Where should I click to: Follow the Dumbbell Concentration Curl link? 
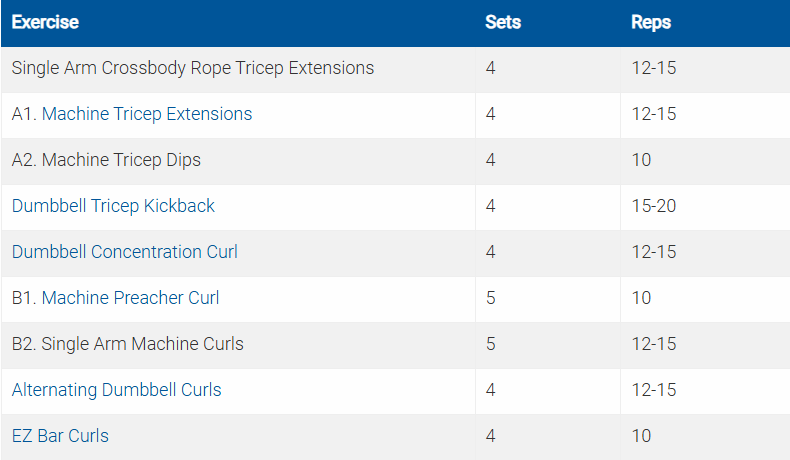[125, 252]
